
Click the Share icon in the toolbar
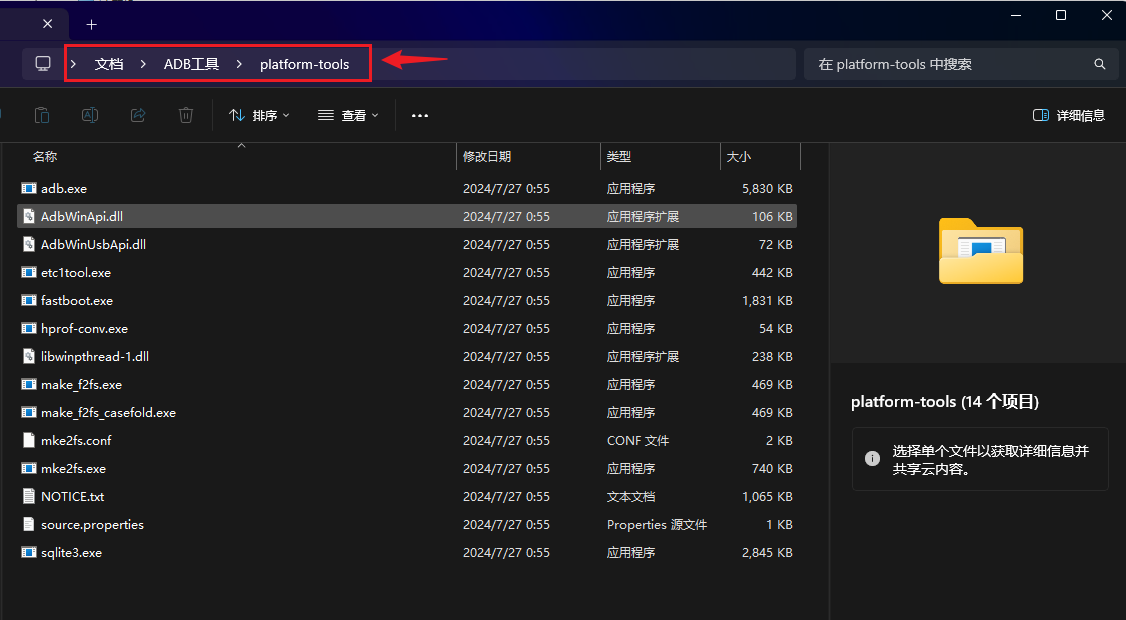coord(138,115)
